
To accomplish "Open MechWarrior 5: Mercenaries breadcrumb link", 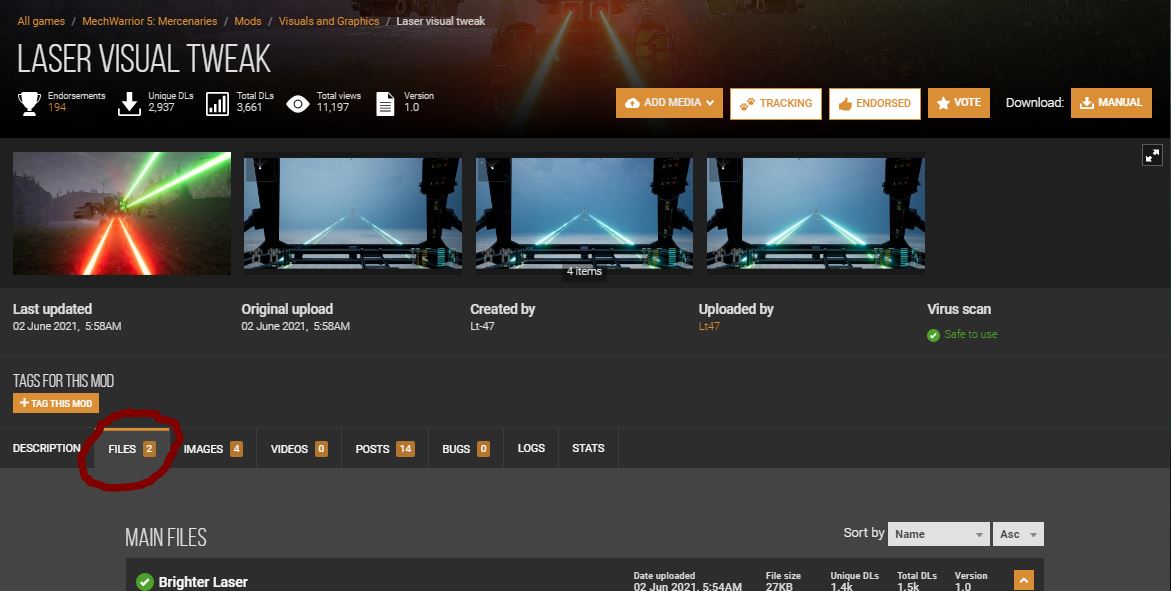I will point(149,21).
